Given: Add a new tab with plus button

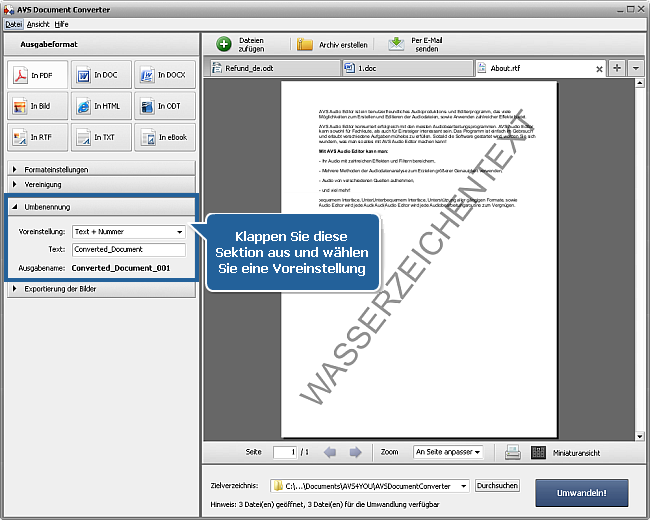Looking at the screenshot, I should tap(617, 68).
